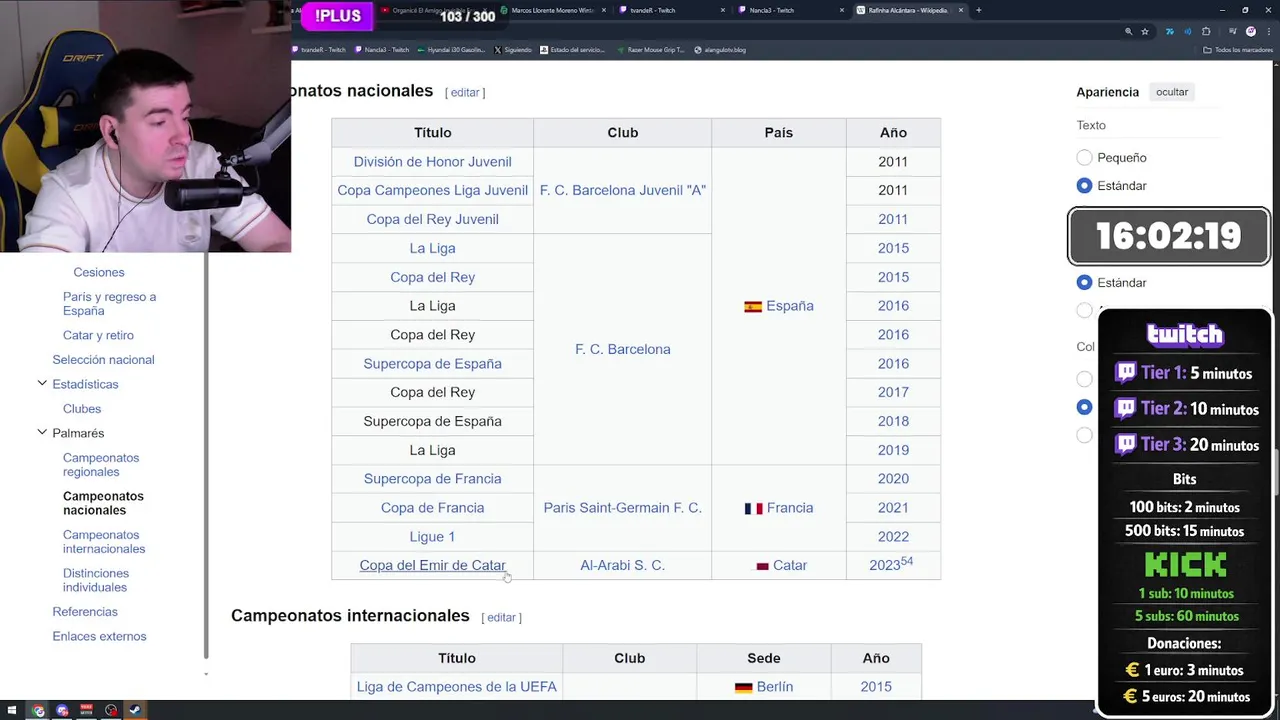Open the Francia country link
Screen dimensions: 1280x720
coord(789,507)
